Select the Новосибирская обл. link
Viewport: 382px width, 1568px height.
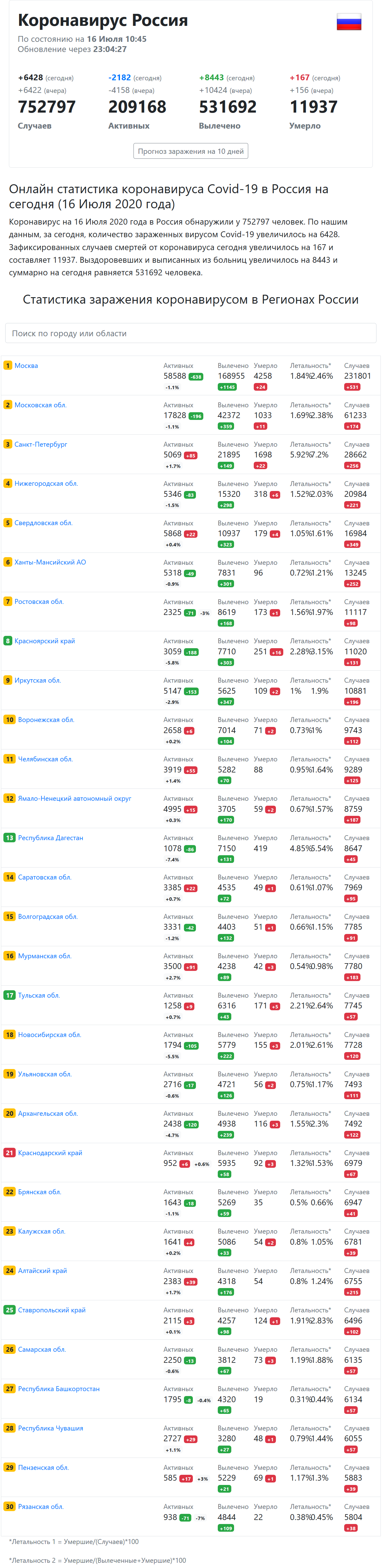49,1035
